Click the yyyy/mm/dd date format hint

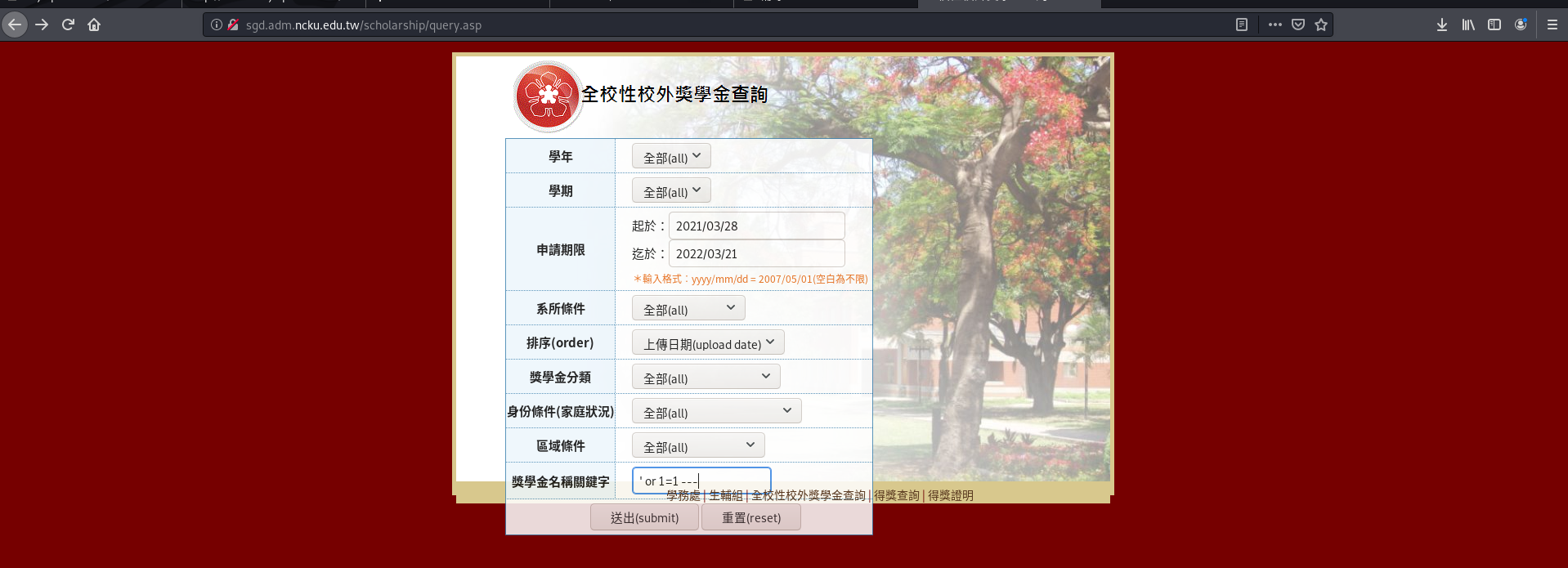point(750,279)
